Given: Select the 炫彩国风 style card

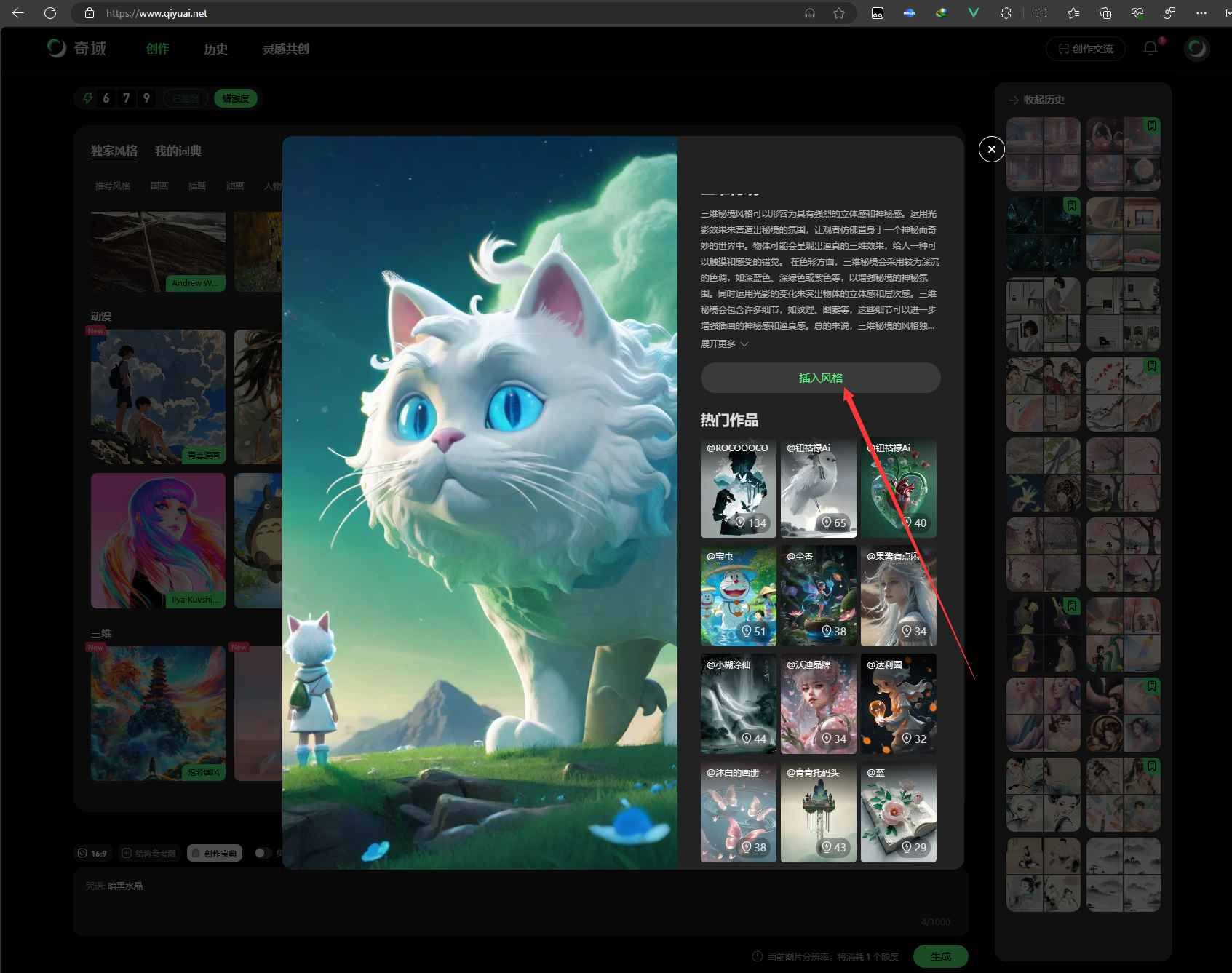Looking at the screenshot, I should 158,713.
